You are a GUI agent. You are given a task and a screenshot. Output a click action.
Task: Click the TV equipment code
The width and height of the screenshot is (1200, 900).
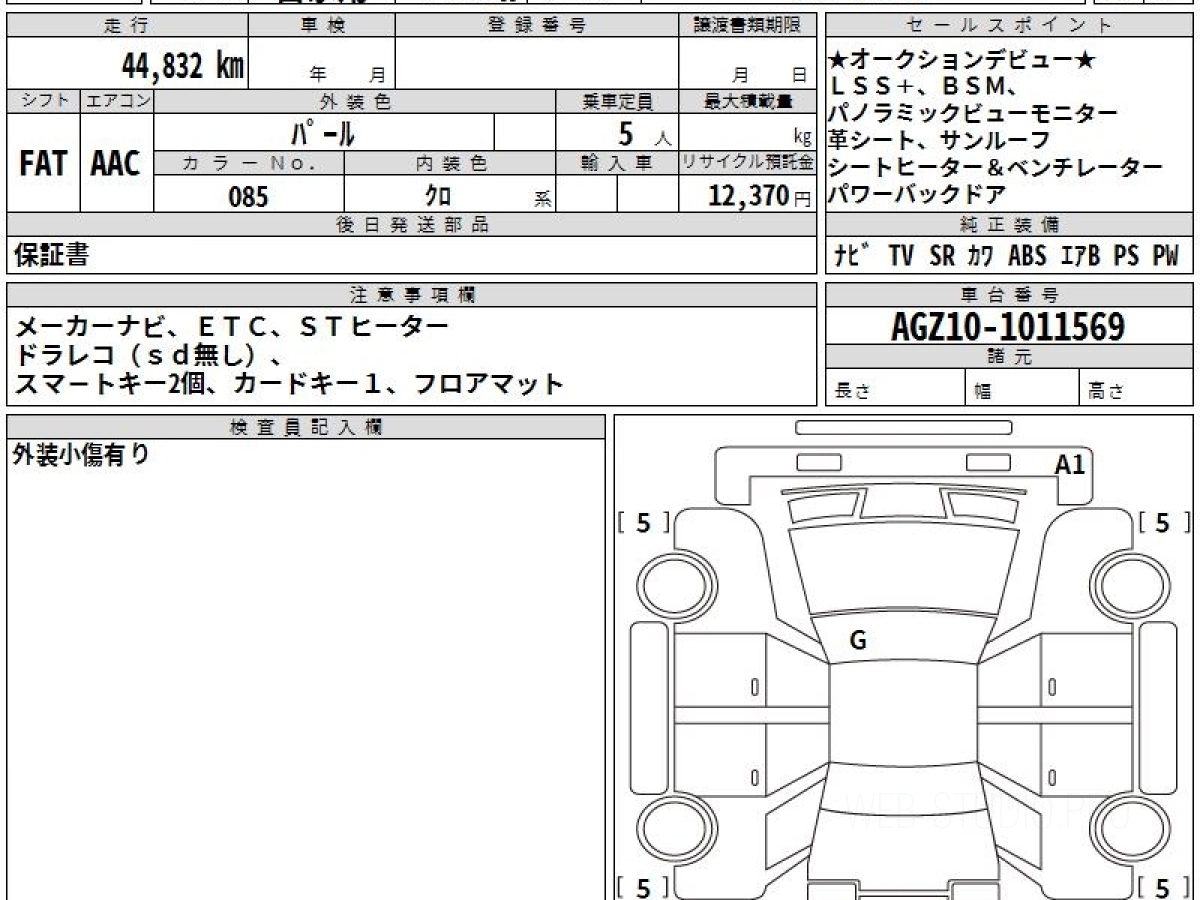tap(901, 256)
